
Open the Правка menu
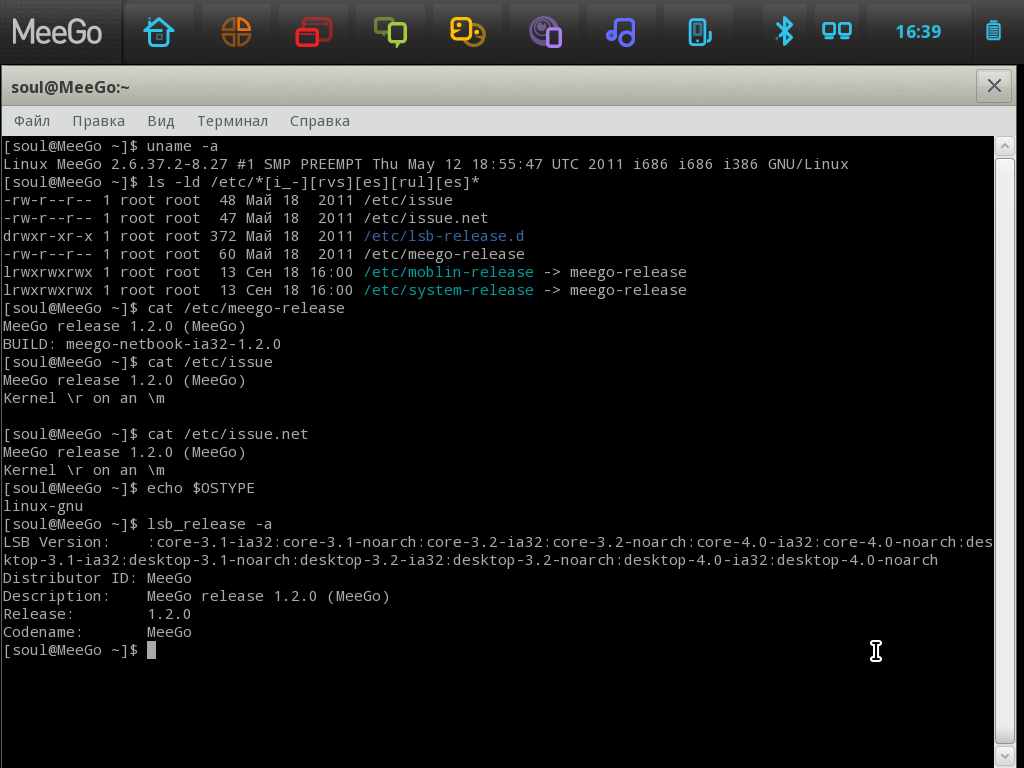(99, 121)
